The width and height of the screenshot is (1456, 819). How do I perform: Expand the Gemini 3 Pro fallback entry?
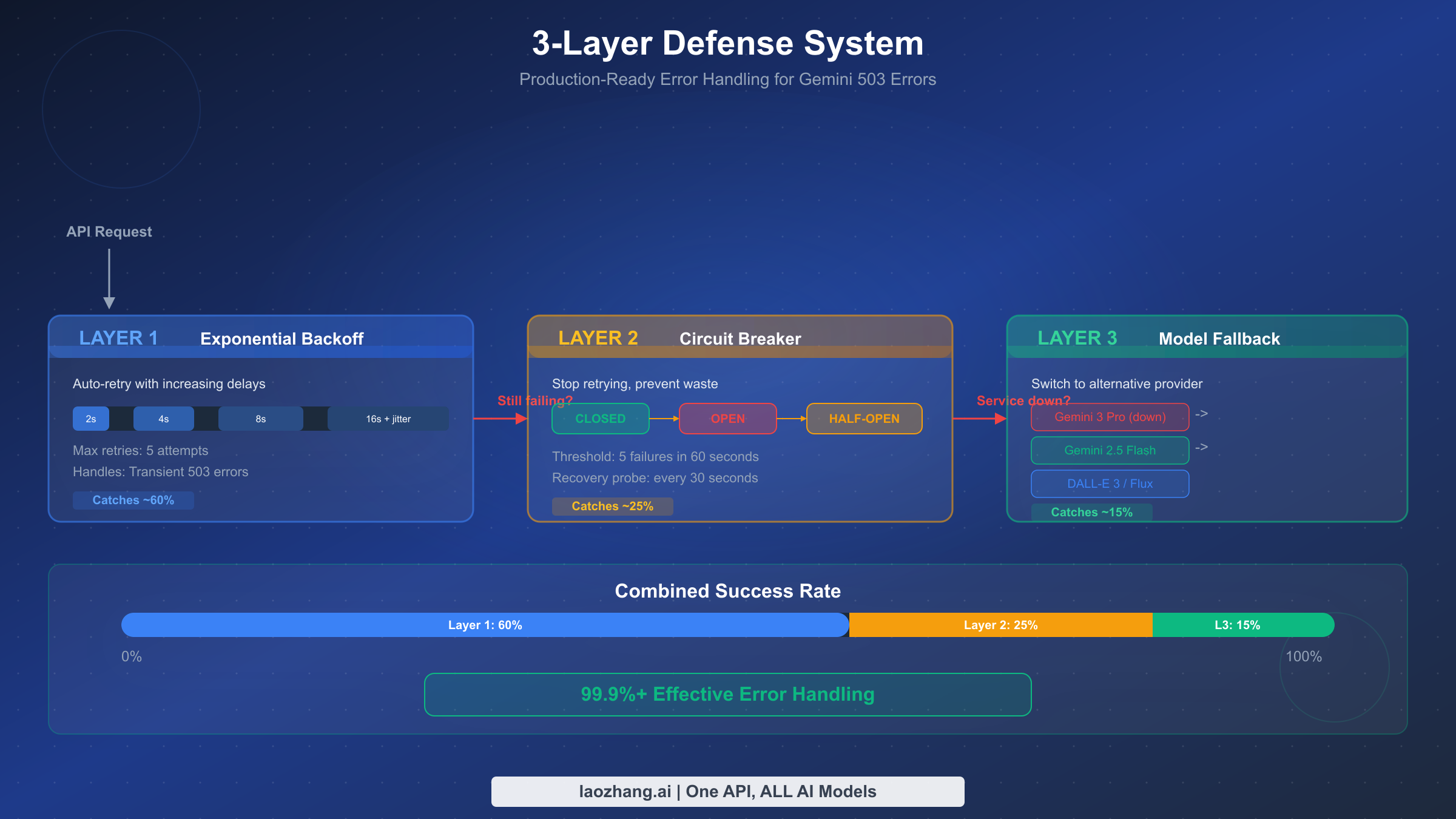pyautogui.click(x=1110, y=417)
